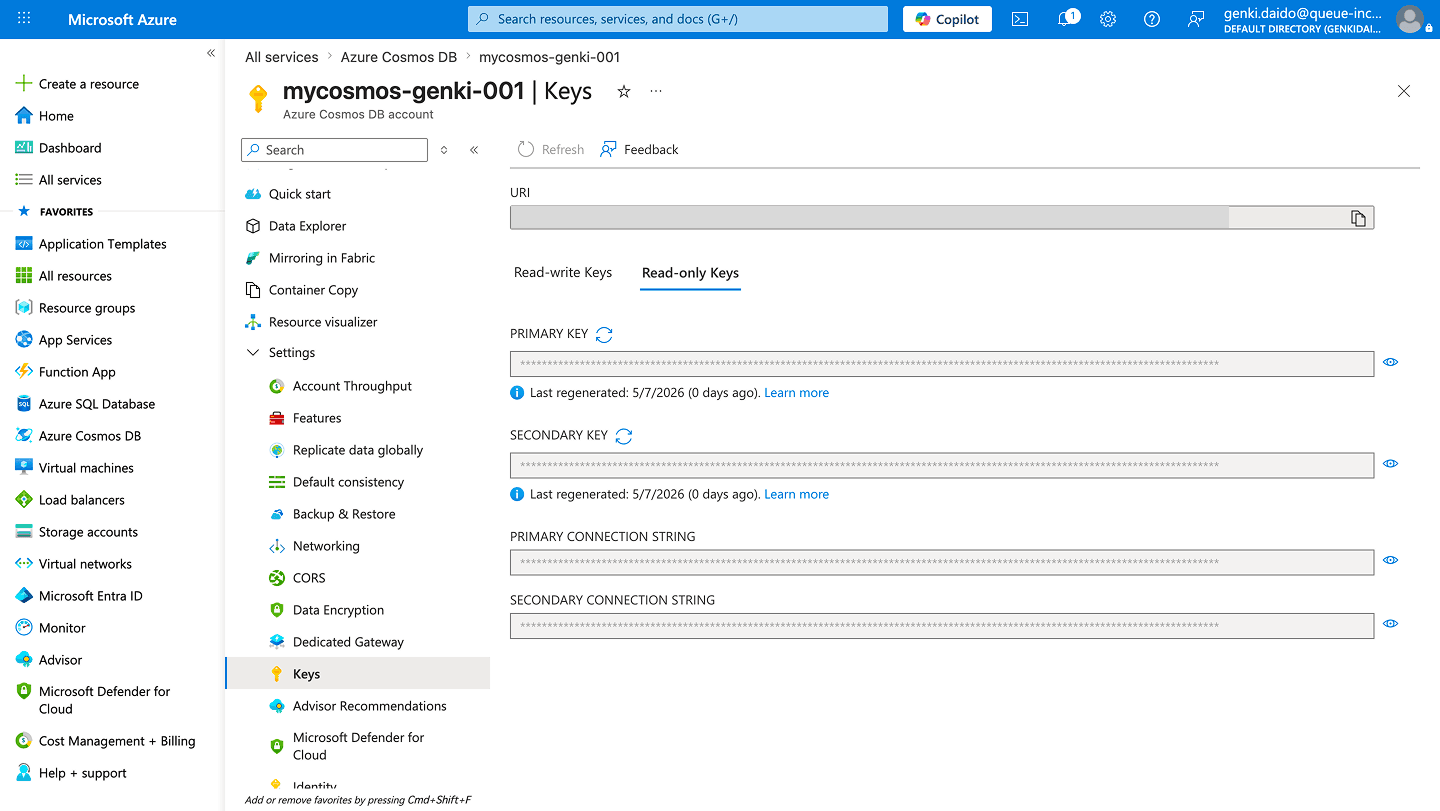Open Microsoft Entra ID favorite
Image resolution: width=1440 pixels, height=811 pixels.
point(79,596)
